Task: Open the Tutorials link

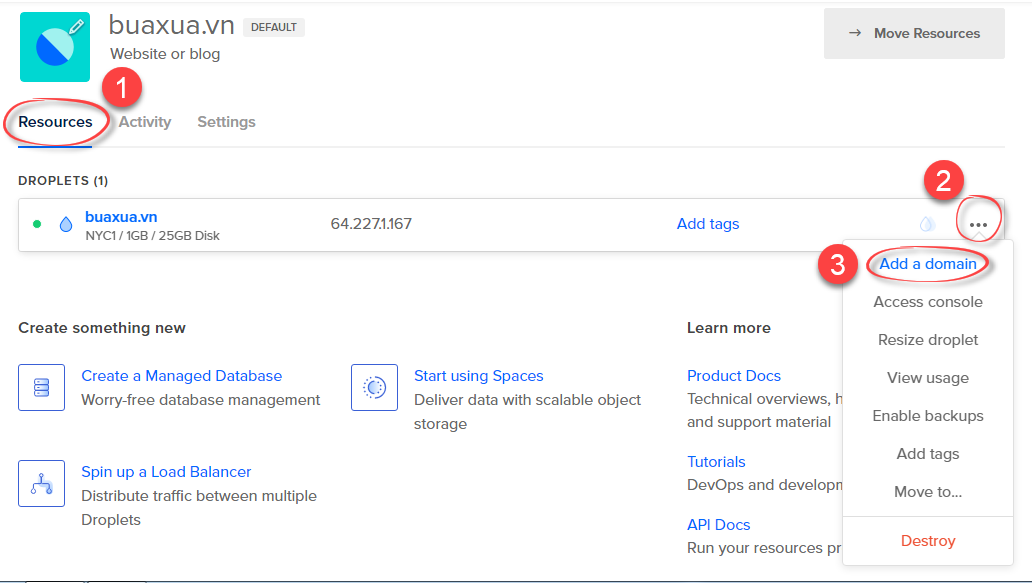Action: [x=716, y=462]
